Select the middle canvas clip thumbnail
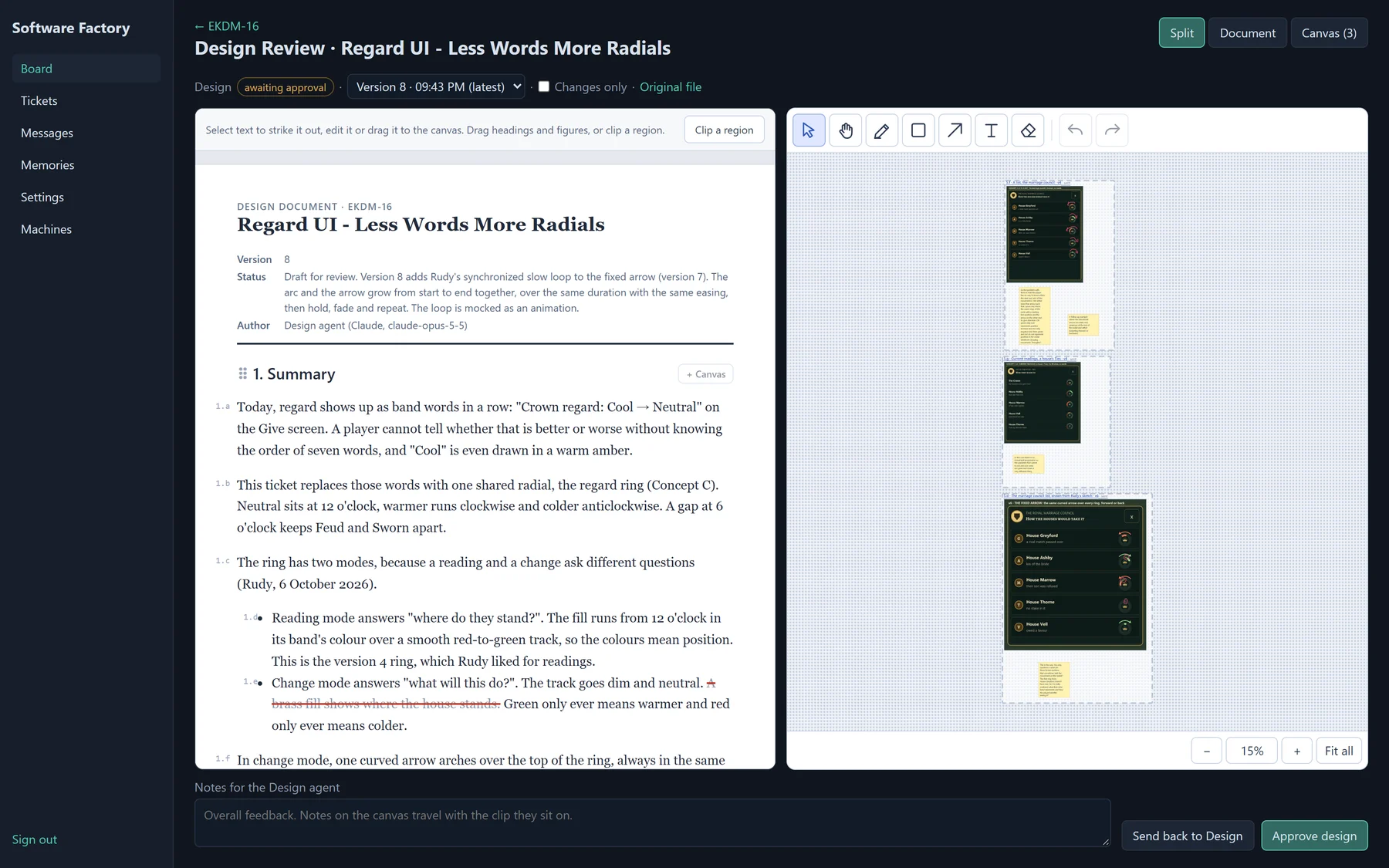This screenshot has width=1389, height=868. (x=1042, y=402)
